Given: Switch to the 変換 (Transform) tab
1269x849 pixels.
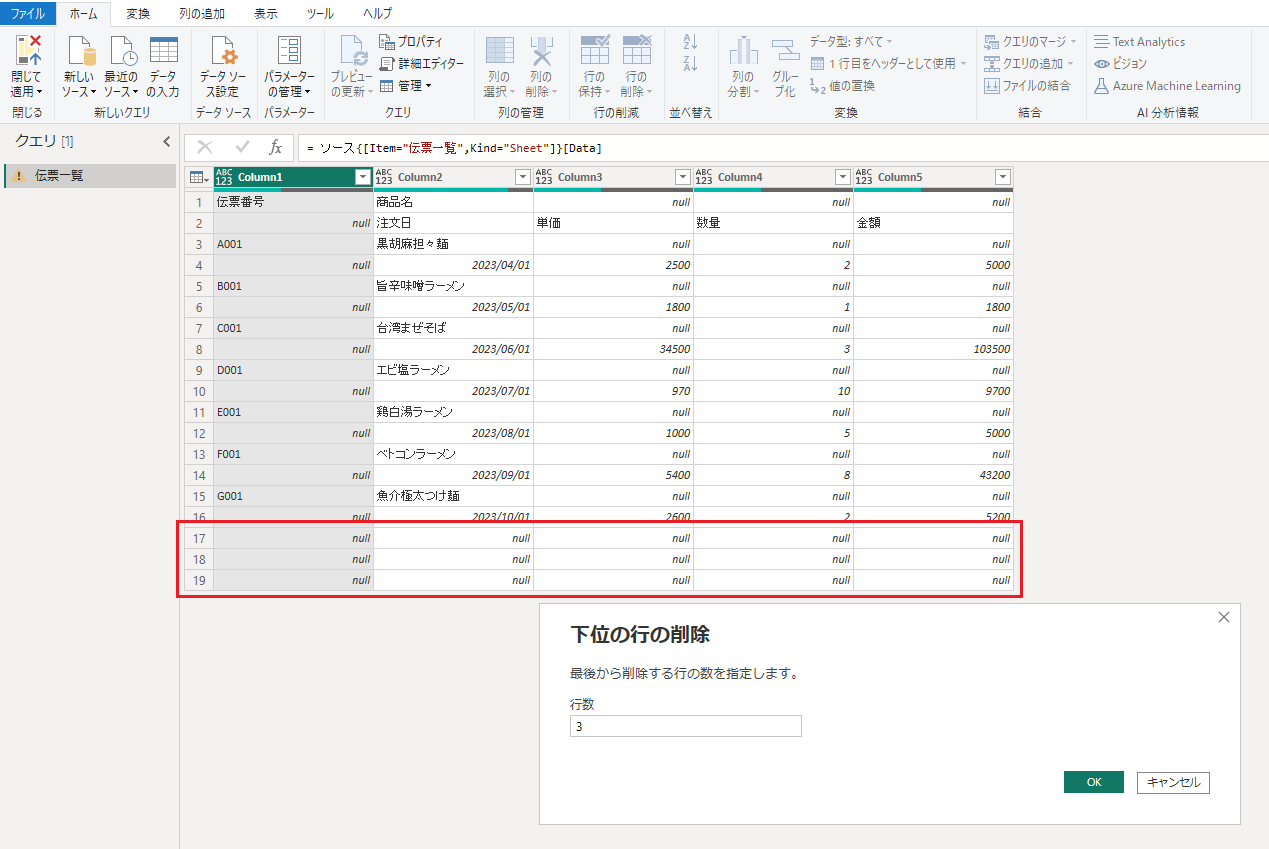Looking at the screenshot, I should [x=138, y=13].
